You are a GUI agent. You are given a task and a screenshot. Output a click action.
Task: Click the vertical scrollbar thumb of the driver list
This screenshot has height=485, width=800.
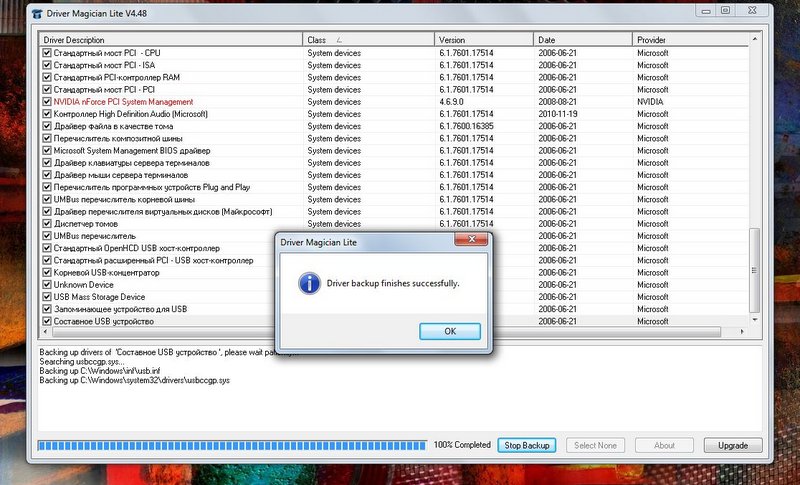755,270
